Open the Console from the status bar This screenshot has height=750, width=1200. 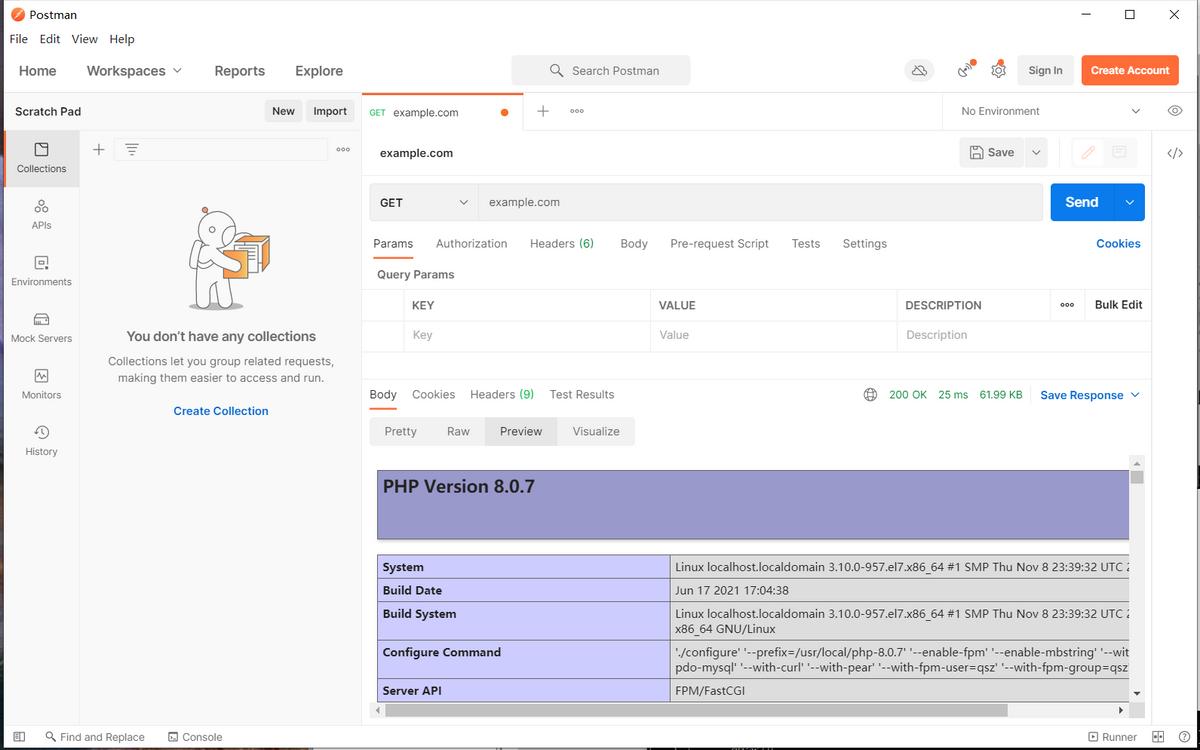(x=195, y=737)
